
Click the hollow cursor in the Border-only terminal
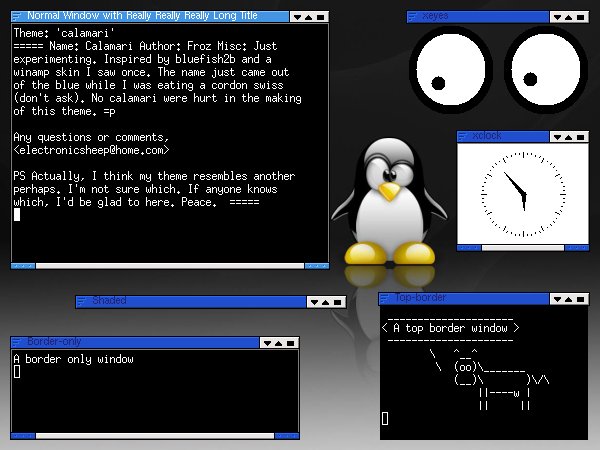tap(17, 372)
